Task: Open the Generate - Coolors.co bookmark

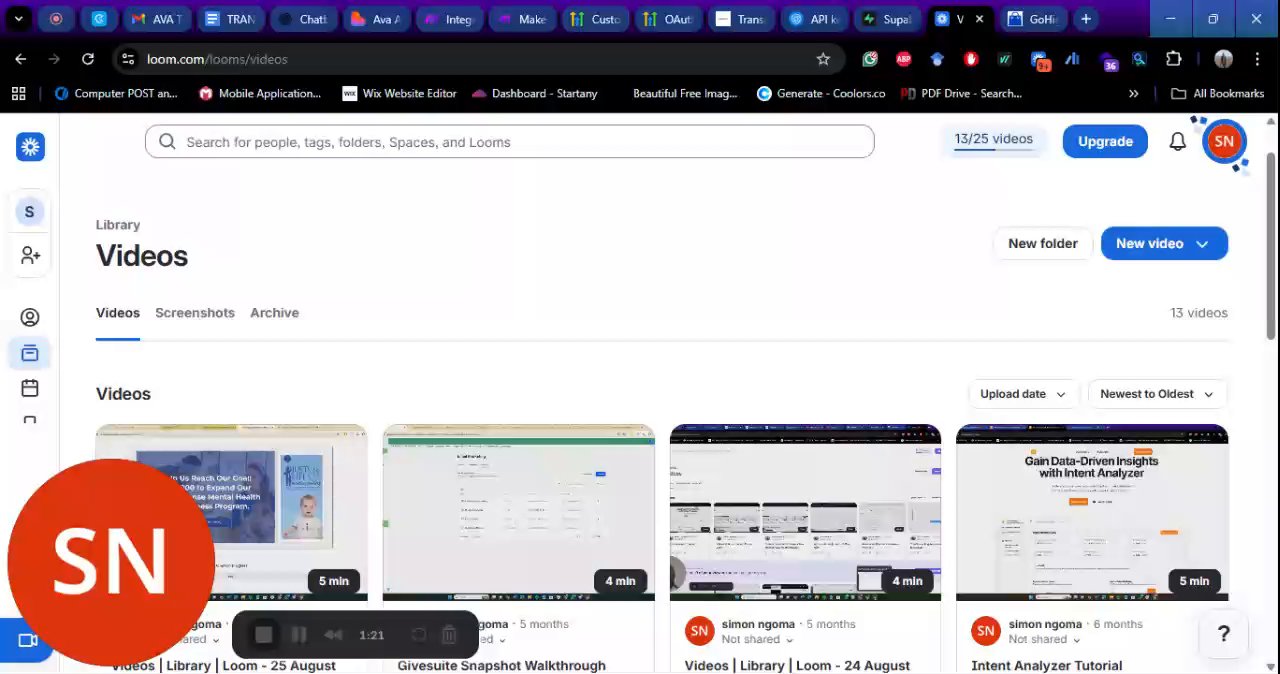Action: 821,93
